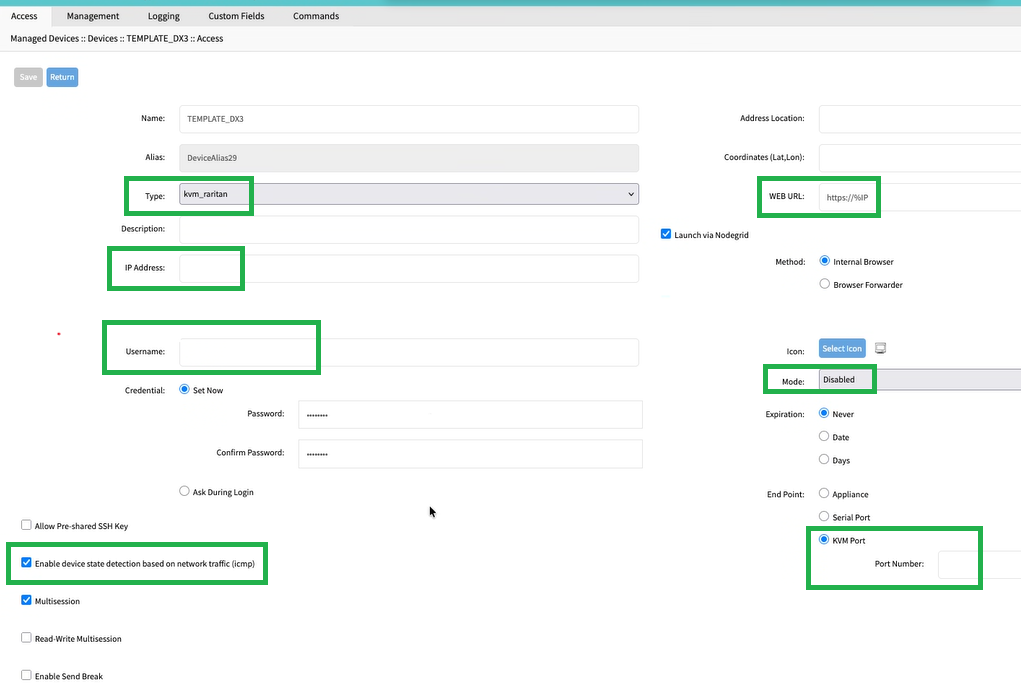Click the IP Address input field
This screenshot has height=696, width=1021.
click(408, 268)
